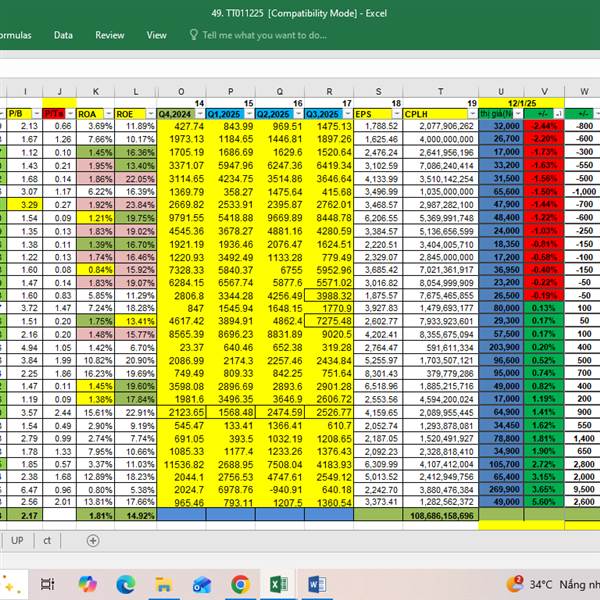Open the 34°C weather widget
Screen dimensions: 600x600
[x=553, y=584]
